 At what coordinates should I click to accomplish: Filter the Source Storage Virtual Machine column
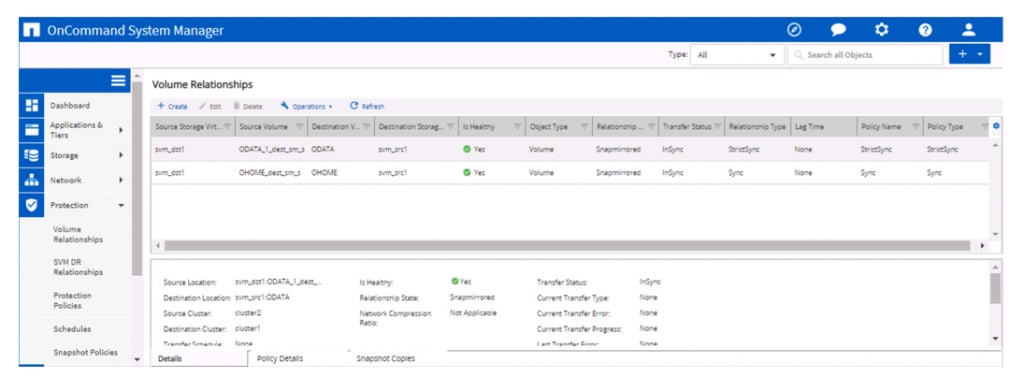228,127
